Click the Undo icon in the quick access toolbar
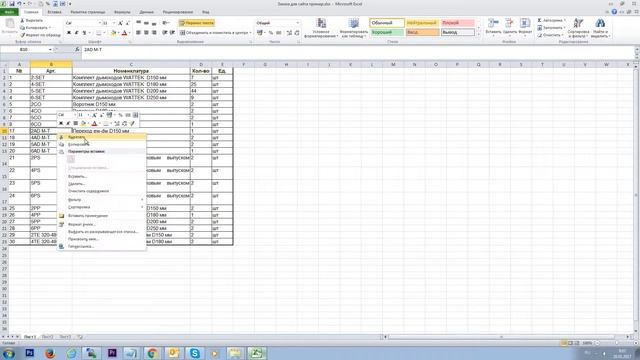This screenshot has width=640, height=360. [19, 4]
